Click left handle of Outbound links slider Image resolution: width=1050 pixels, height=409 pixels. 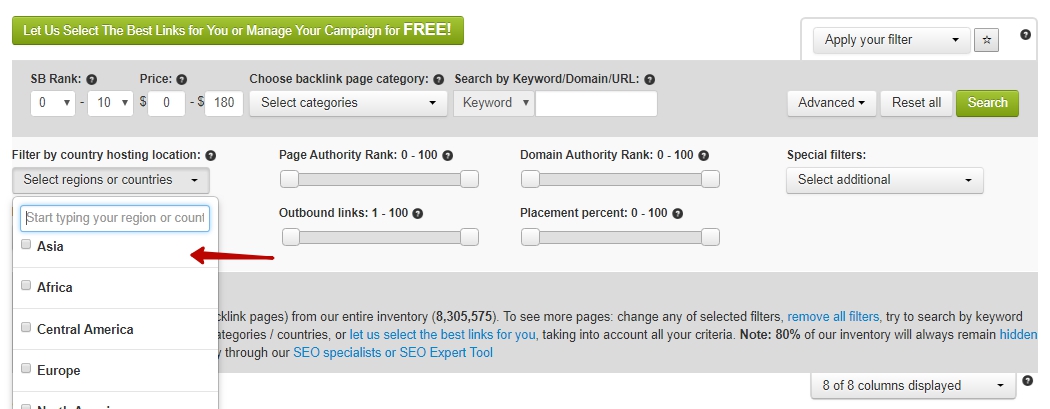[x=291, y=237]
